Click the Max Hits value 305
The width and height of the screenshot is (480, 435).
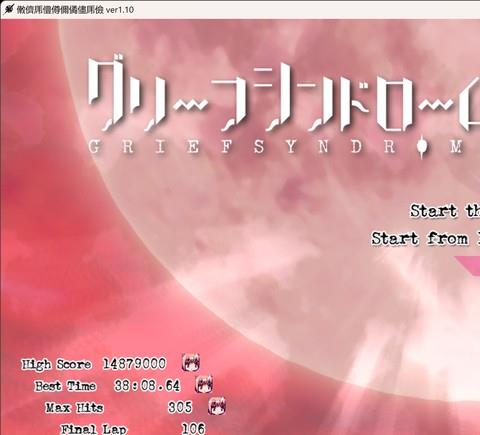(x=180, y=407)
